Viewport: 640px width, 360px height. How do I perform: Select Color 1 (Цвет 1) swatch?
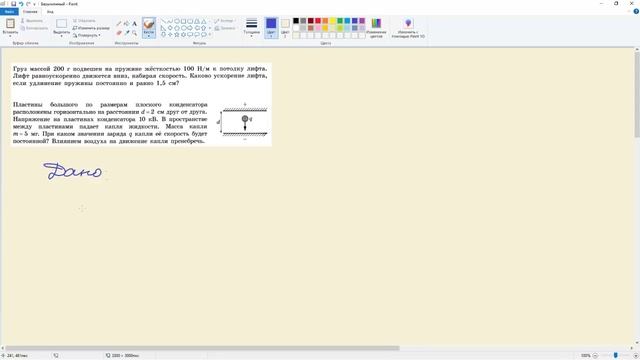tap(271, 28)
